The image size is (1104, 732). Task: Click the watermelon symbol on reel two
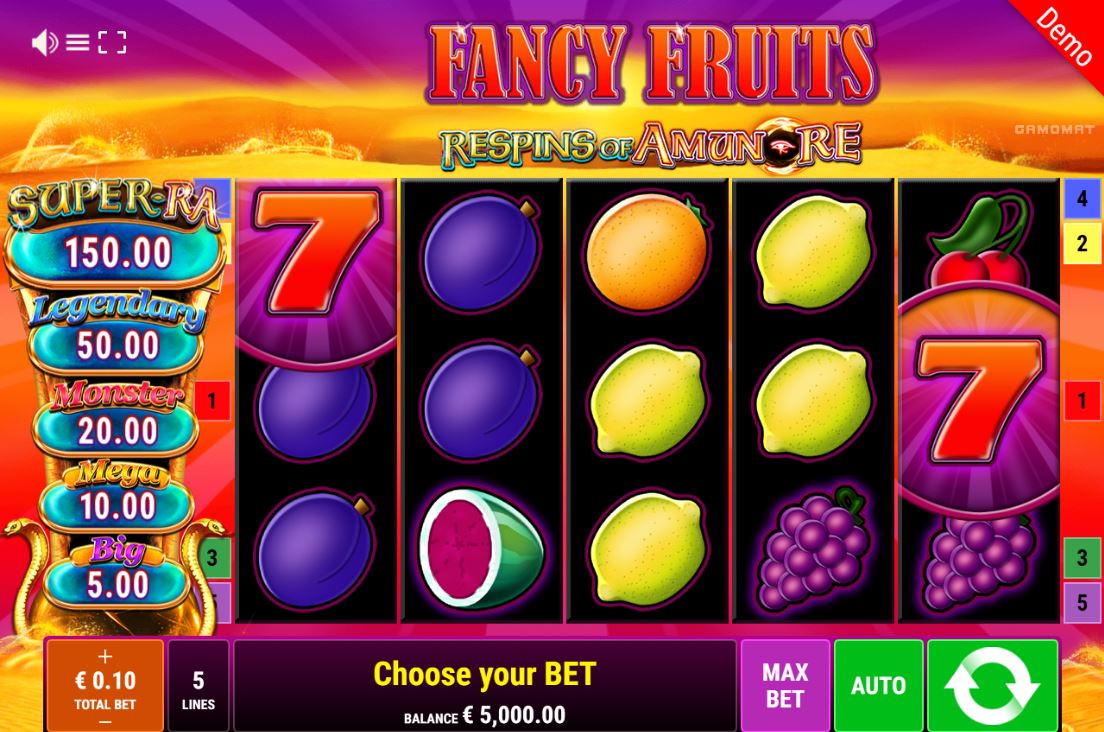point(482,549)
